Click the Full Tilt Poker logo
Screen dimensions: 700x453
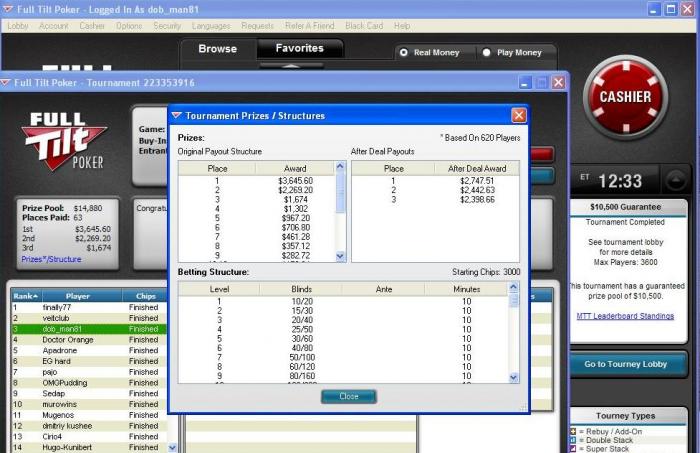64,141
